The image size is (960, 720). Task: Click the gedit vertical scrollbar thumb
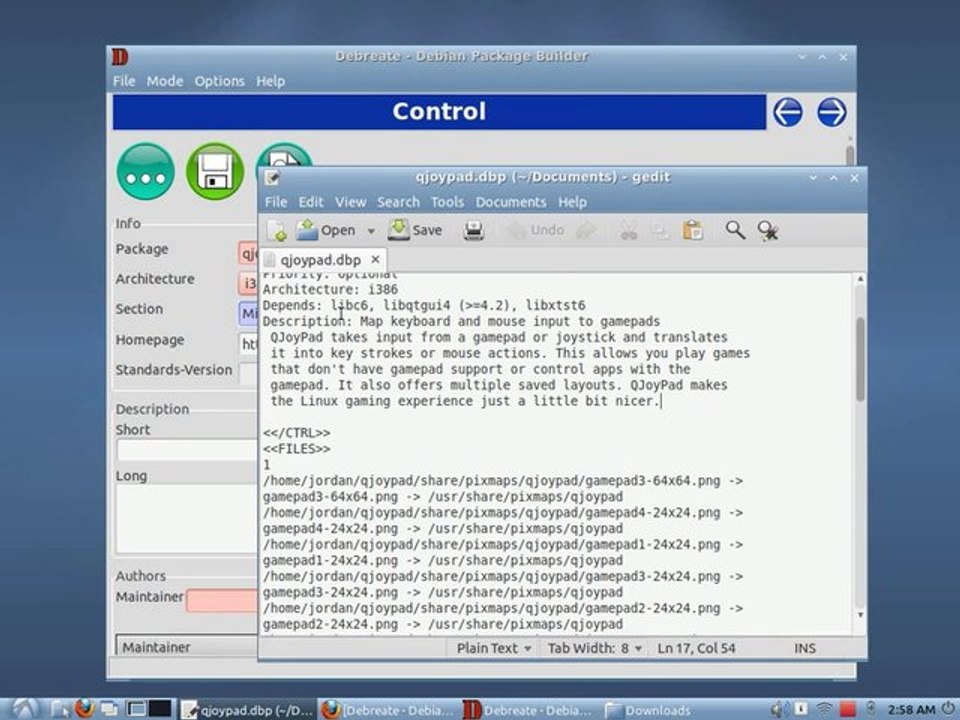(x=860, y=359)
